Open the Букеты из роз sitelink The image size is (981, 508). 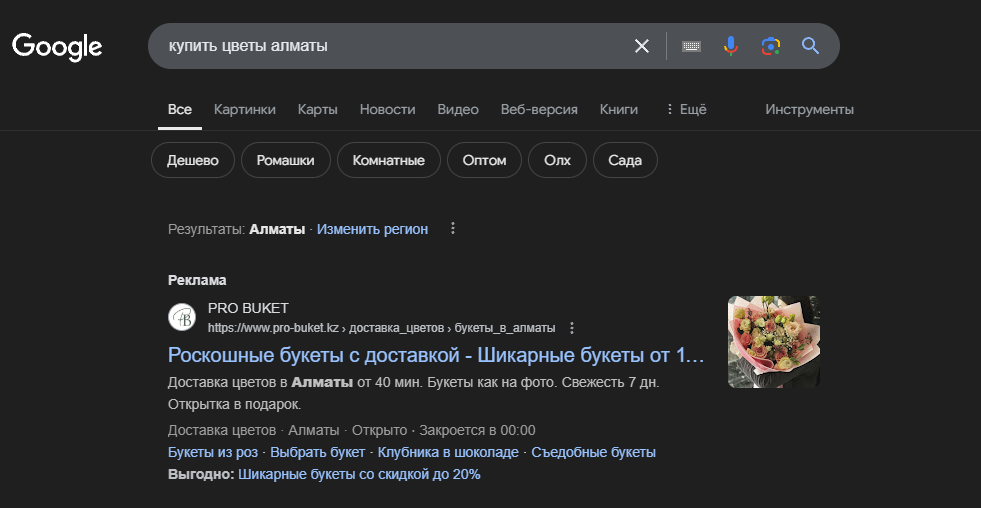[x=215, y=452]
